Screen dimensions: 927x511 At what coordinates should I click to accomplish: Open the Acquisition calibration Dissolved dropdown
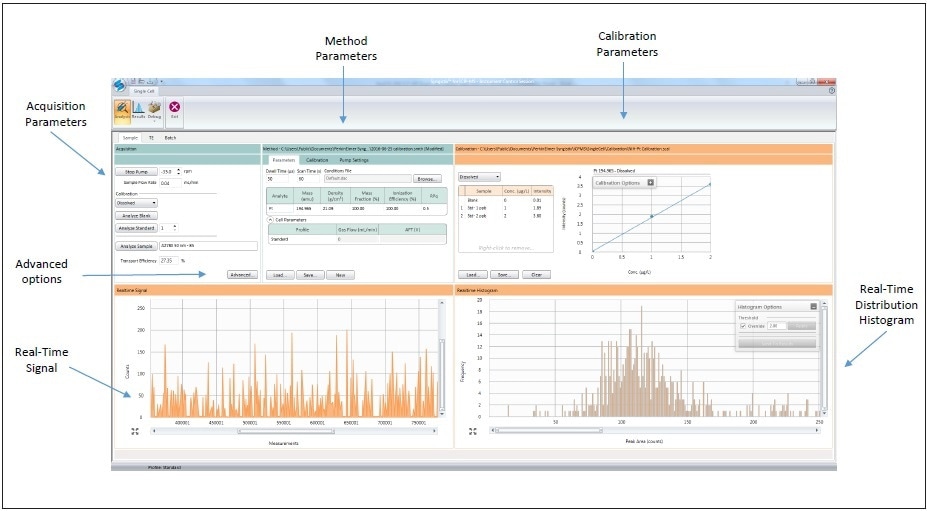pyautogui.click(x=136, y=202)
